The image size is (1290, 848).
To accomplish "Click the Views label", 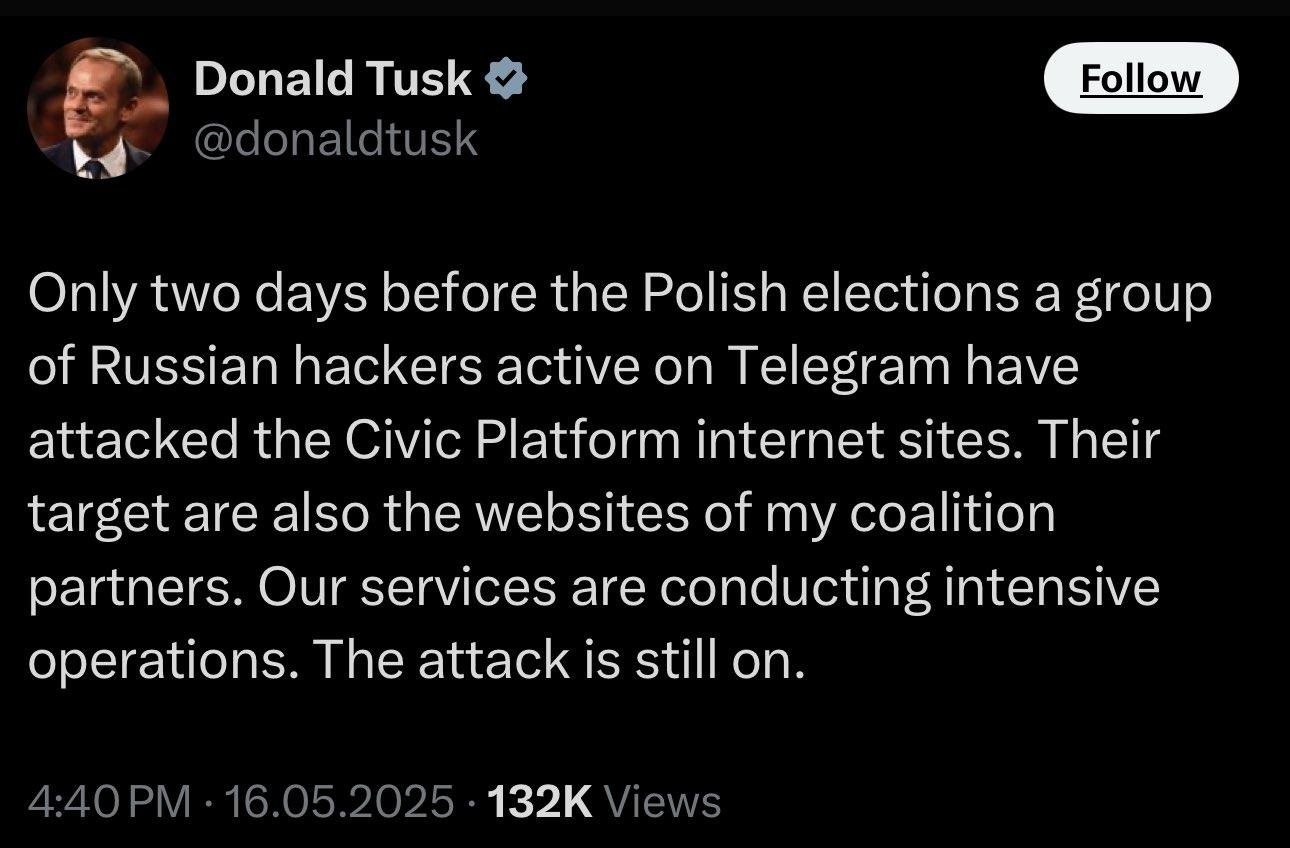I will [x=663, y=801].
